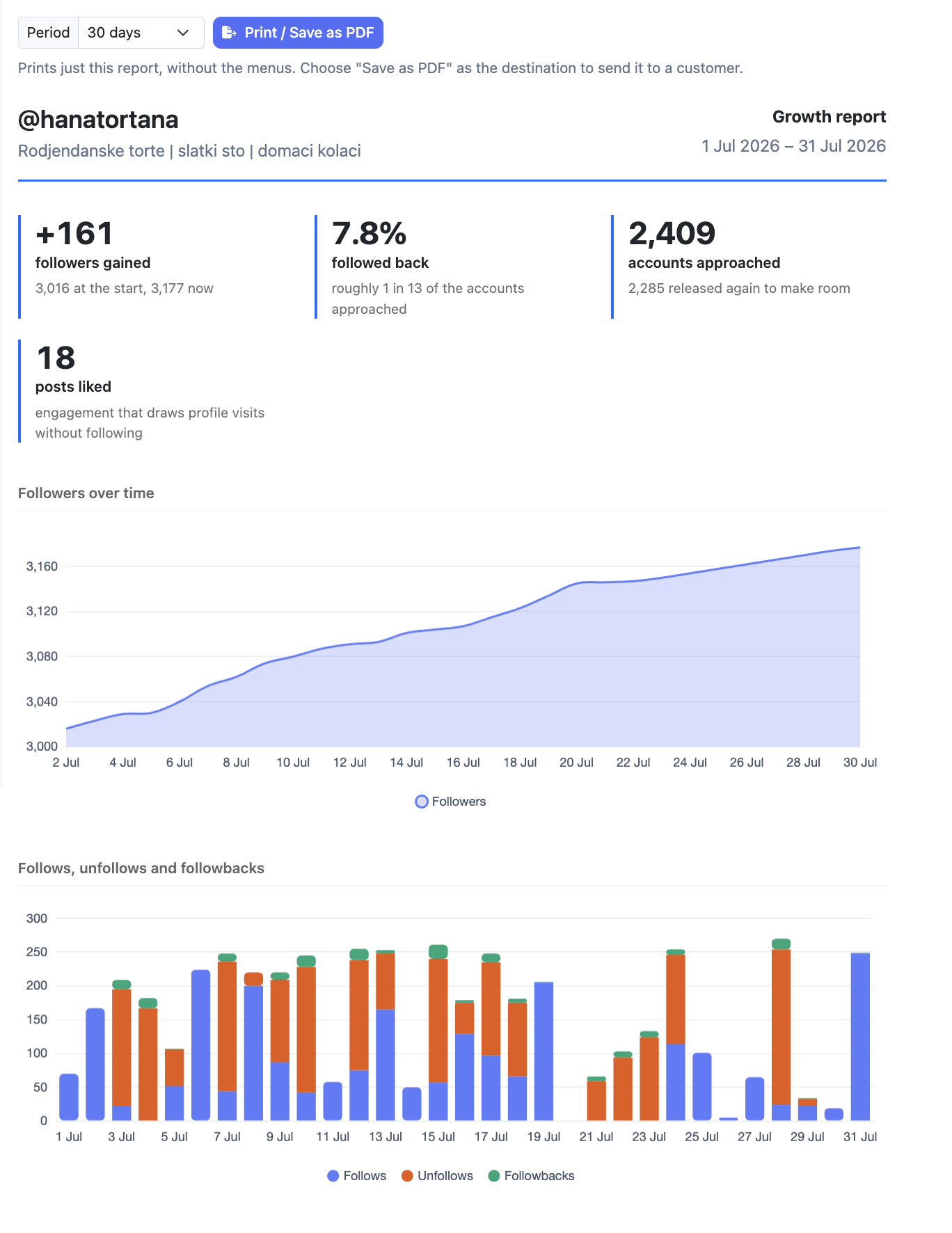The width and height of the screenshot is (952, 1233).
Task: Click the Print / Save as PDF button
Action: (x=298, y=33)
